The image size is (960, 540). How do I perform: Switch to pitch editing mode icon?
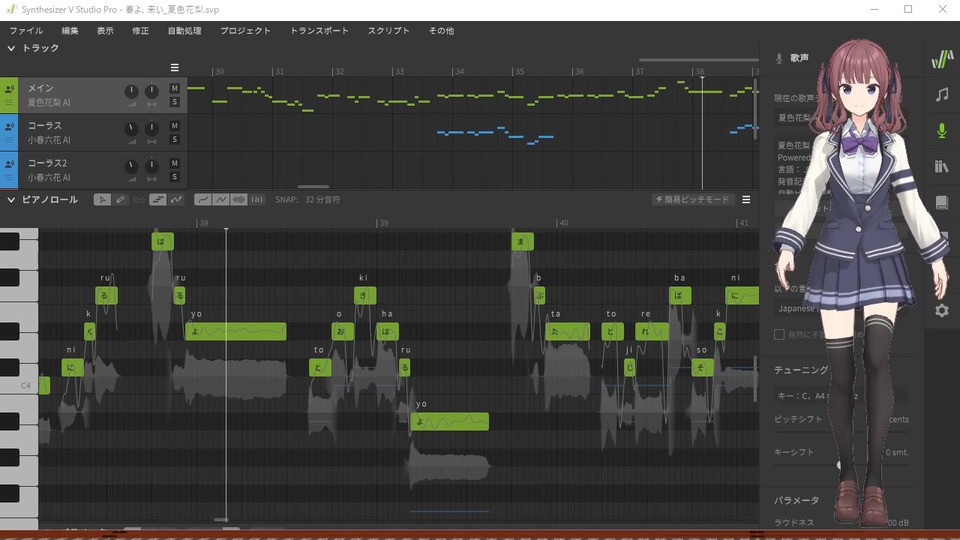[x=176, y=200]
